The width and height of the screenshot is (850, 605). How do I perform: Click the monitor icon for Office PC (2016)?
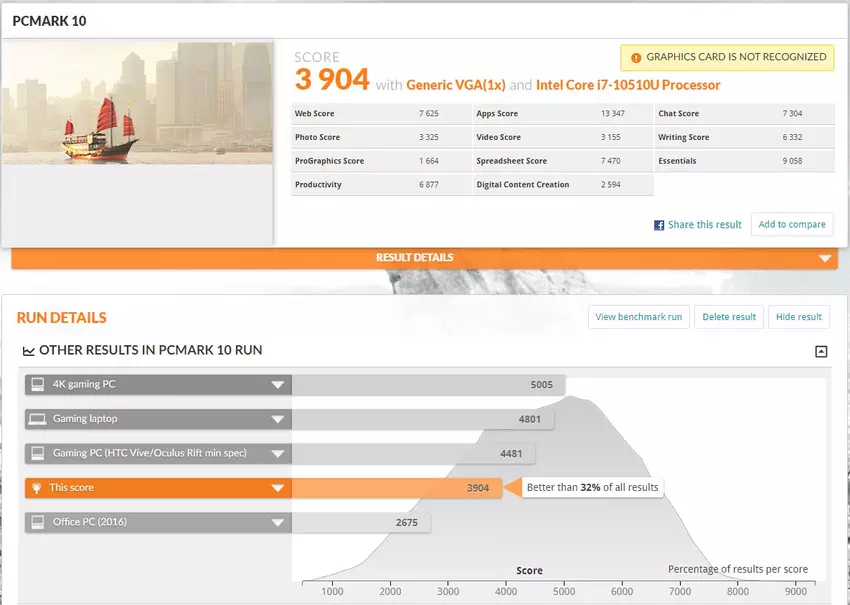(37, 522)
